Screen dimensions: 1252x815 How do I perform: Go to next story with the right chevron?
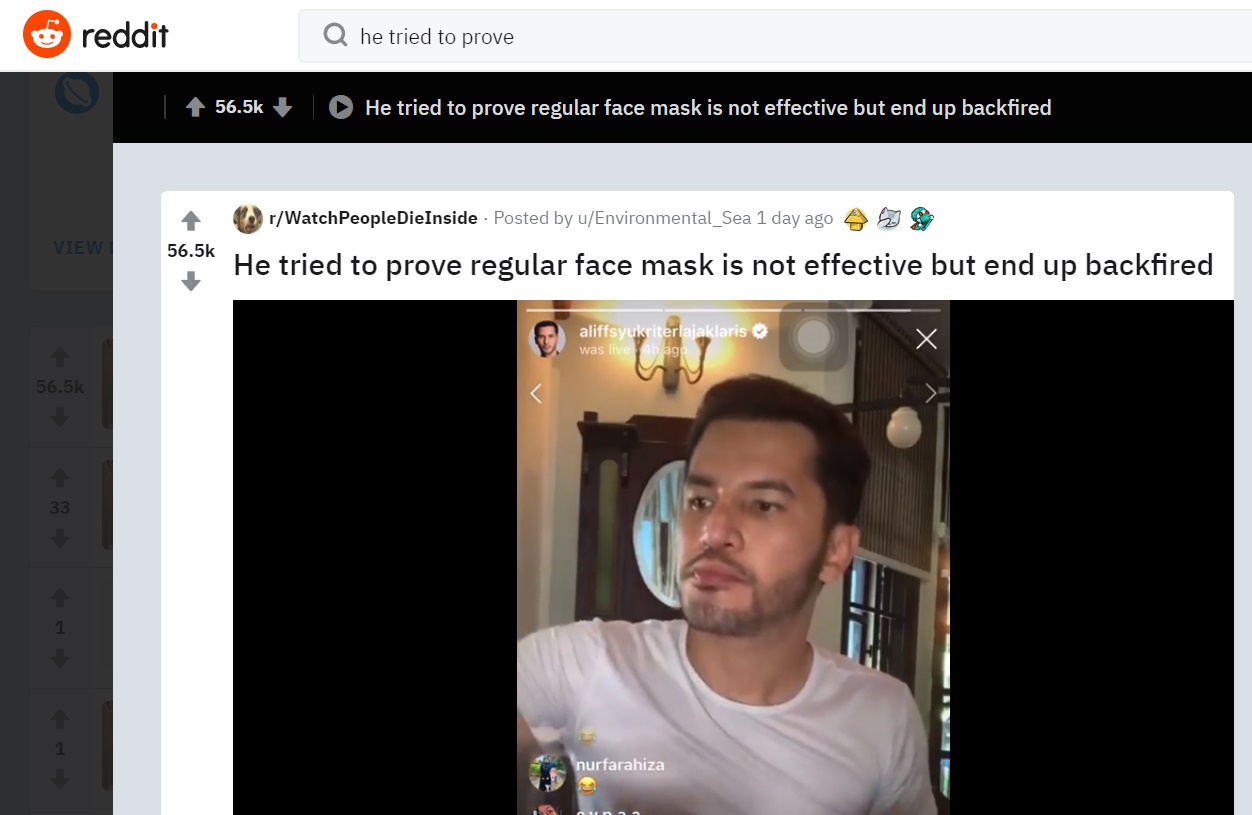[x=931, y=394]
